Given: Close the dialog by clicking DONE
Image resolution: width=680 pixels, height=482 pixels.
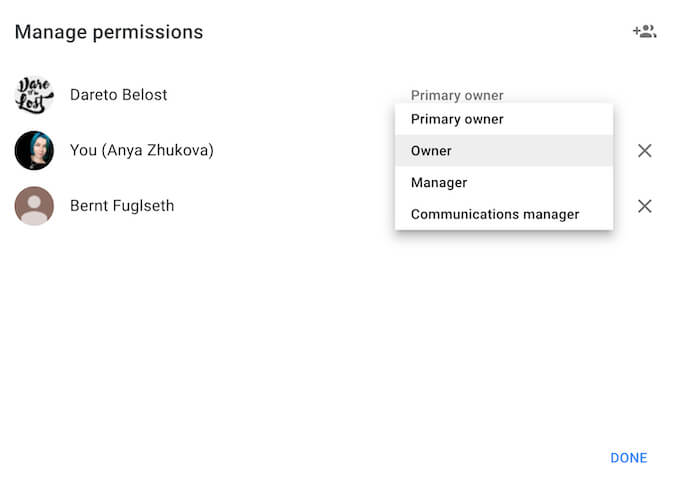Looking at the screenshot, I should coord(628,458).
